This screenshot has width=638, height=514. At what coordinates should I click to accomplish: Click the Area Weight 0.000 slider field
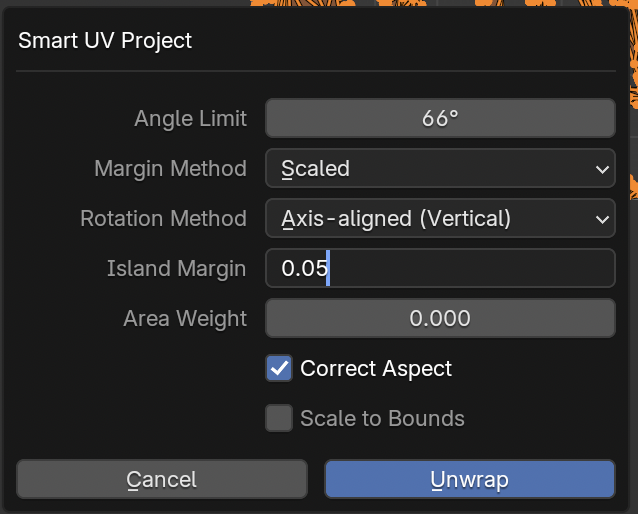(440, 319)
